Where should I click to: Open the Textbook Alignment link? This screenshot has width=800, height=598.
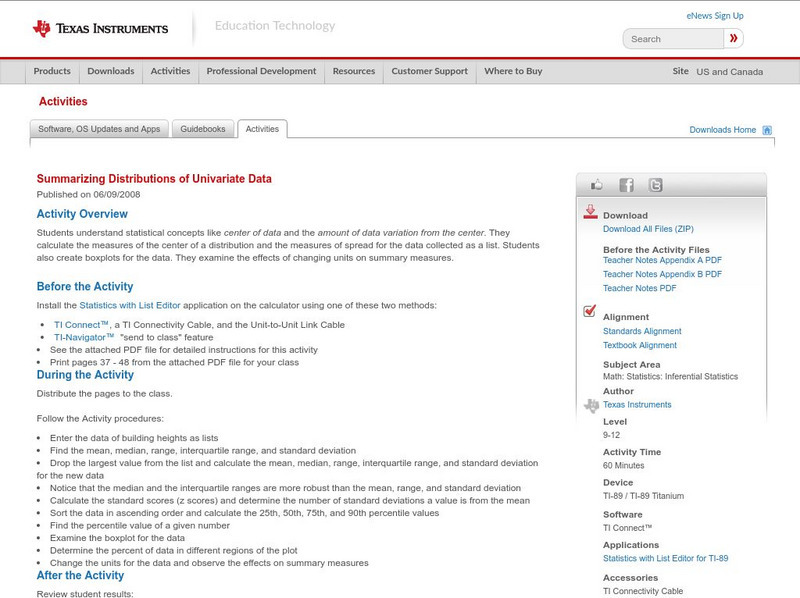click(x=640, y=345)
